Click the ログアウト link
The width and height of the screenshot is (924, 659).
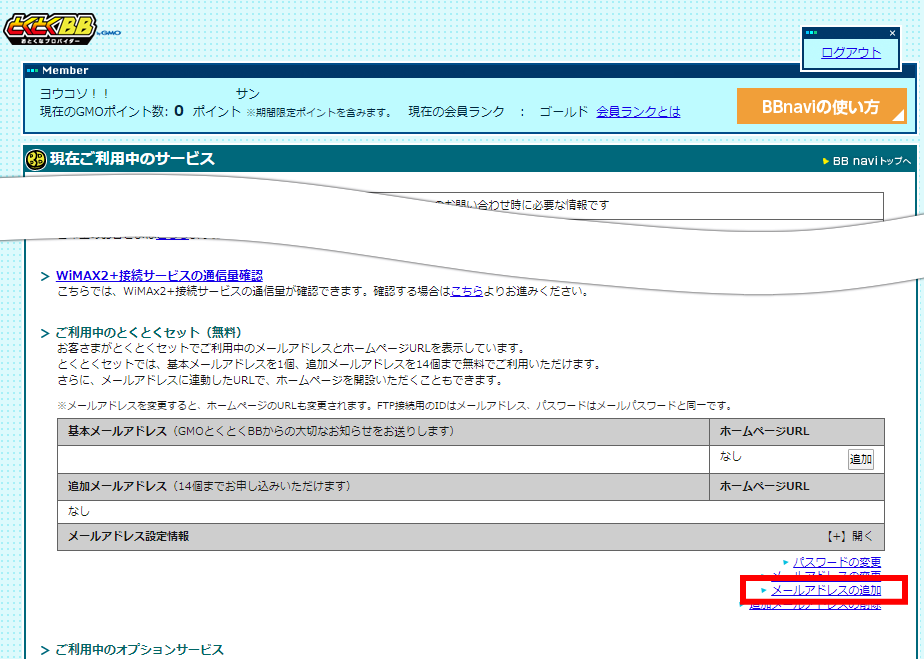850,50
